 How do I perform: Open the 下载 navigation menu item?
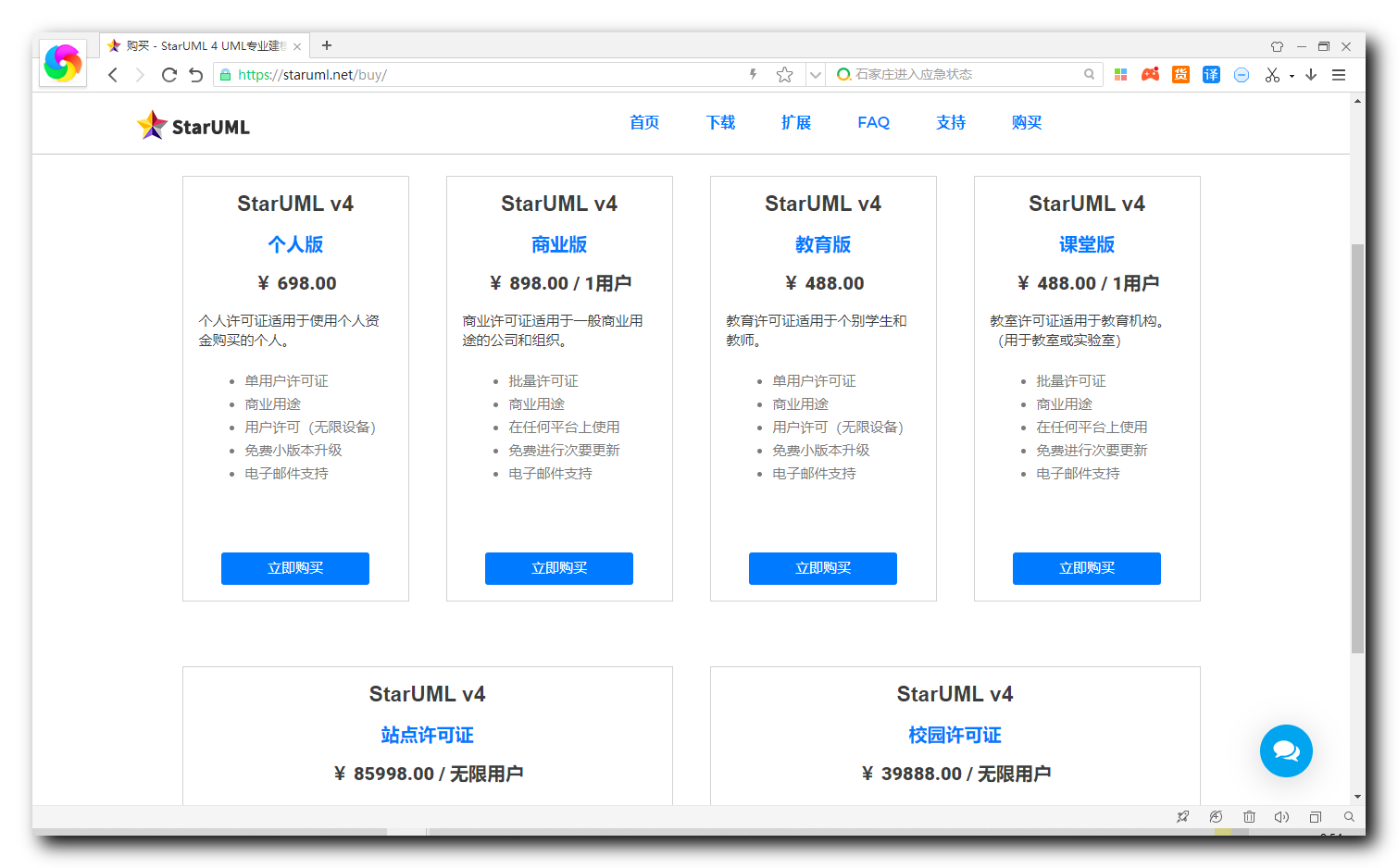tap(720, 122)
